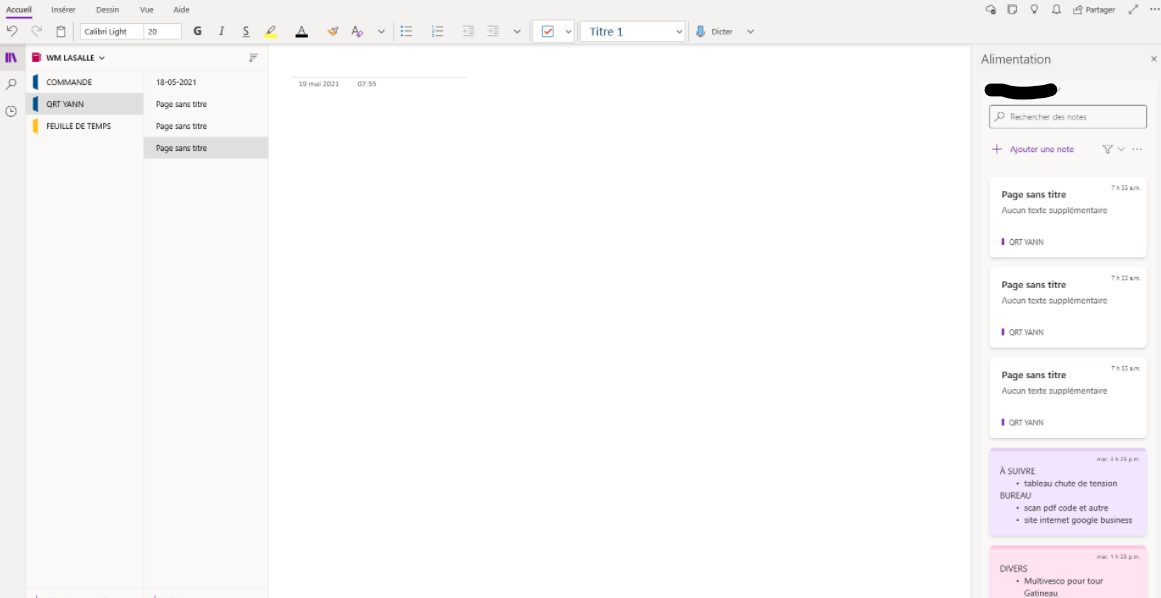Redo the last action
Screen dimensions: 1161x598
click(36, 31)
